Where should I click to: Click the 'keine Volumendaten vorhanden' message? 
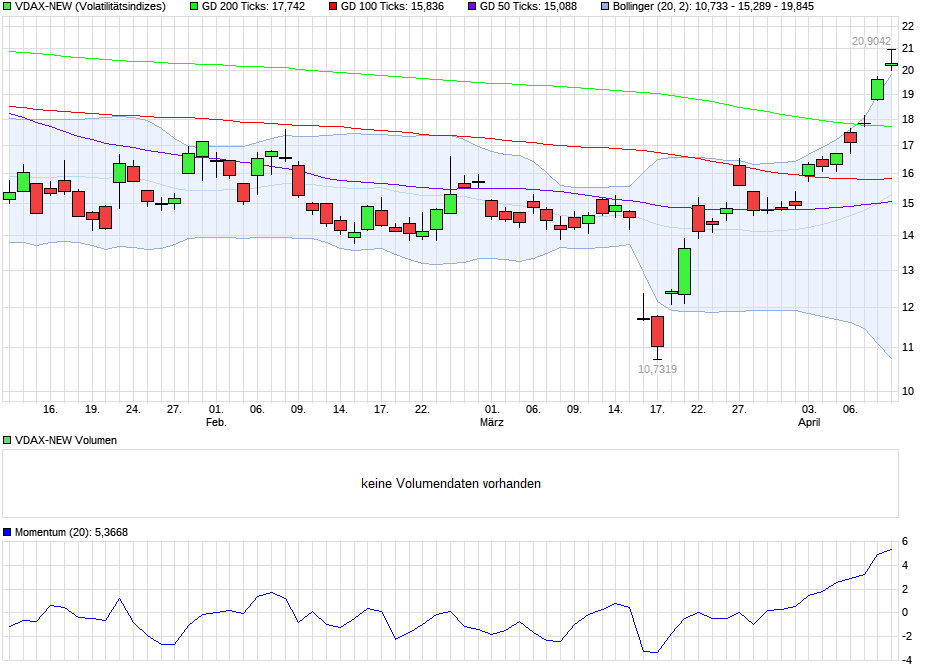pos(451,484)
